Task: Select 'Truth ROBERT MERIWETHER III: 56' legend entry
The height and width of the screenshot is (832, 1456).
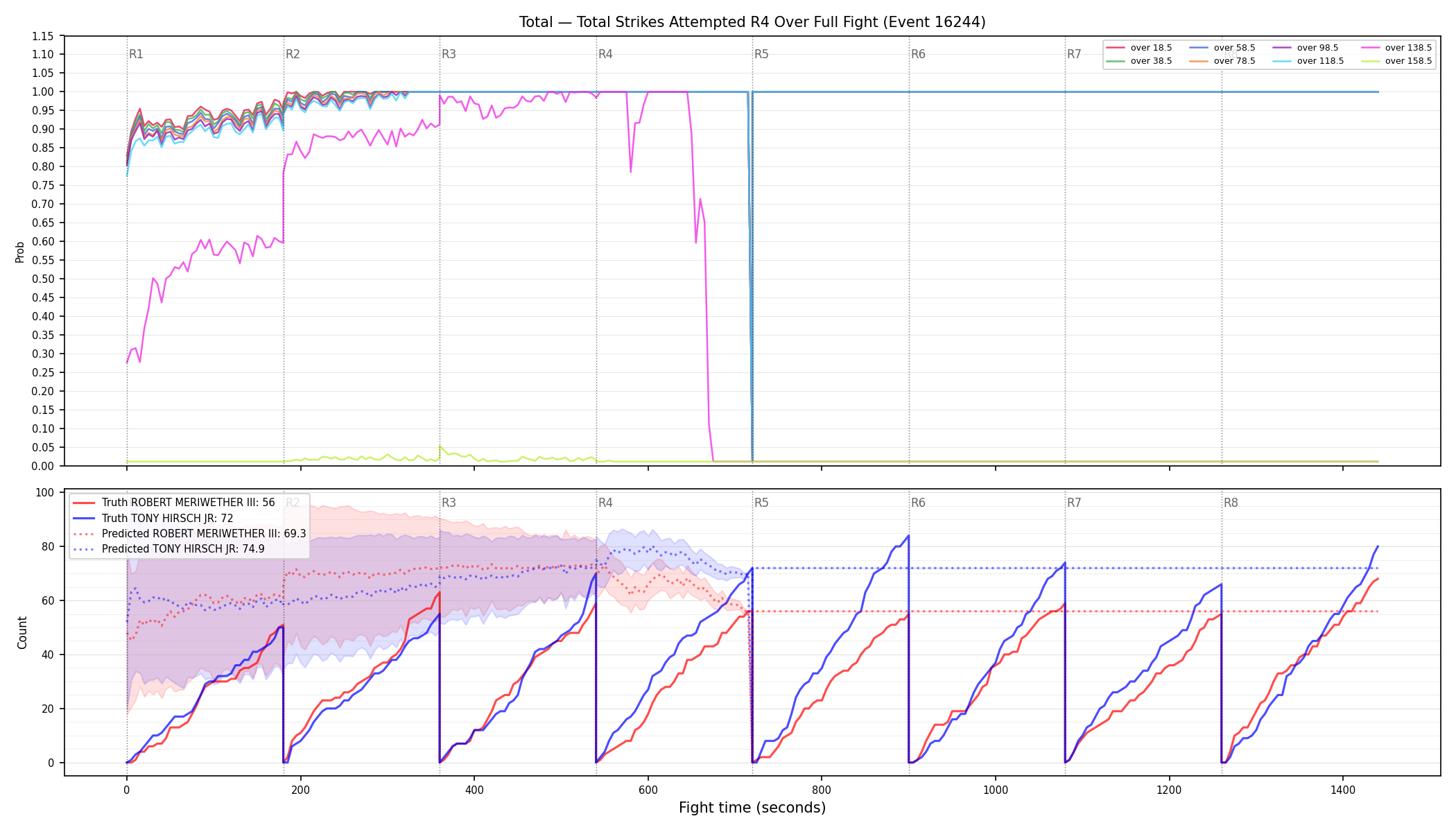Action: point(174,503)
